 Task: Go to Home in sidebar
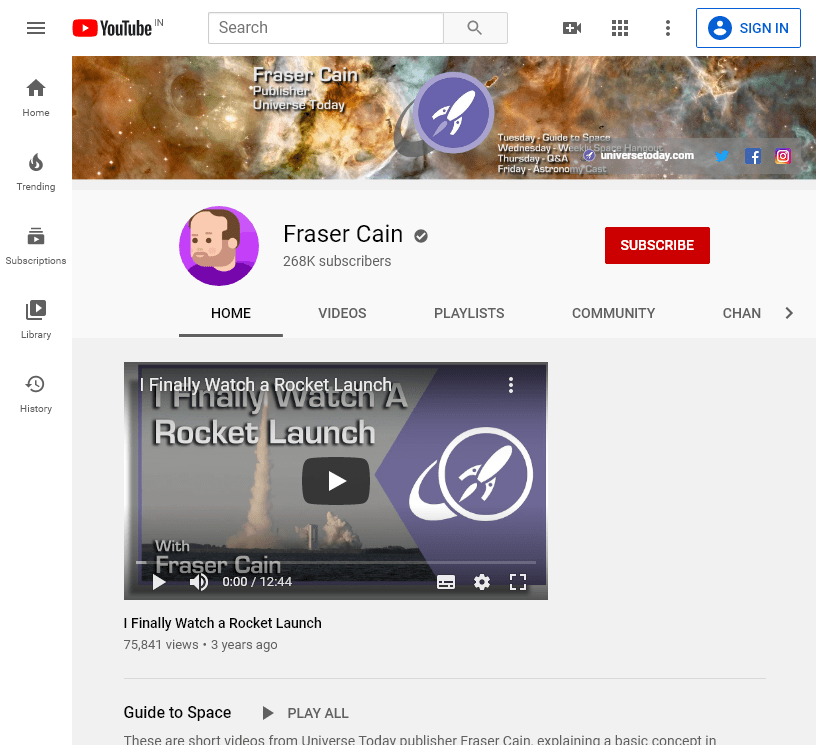tap(36, 98)
